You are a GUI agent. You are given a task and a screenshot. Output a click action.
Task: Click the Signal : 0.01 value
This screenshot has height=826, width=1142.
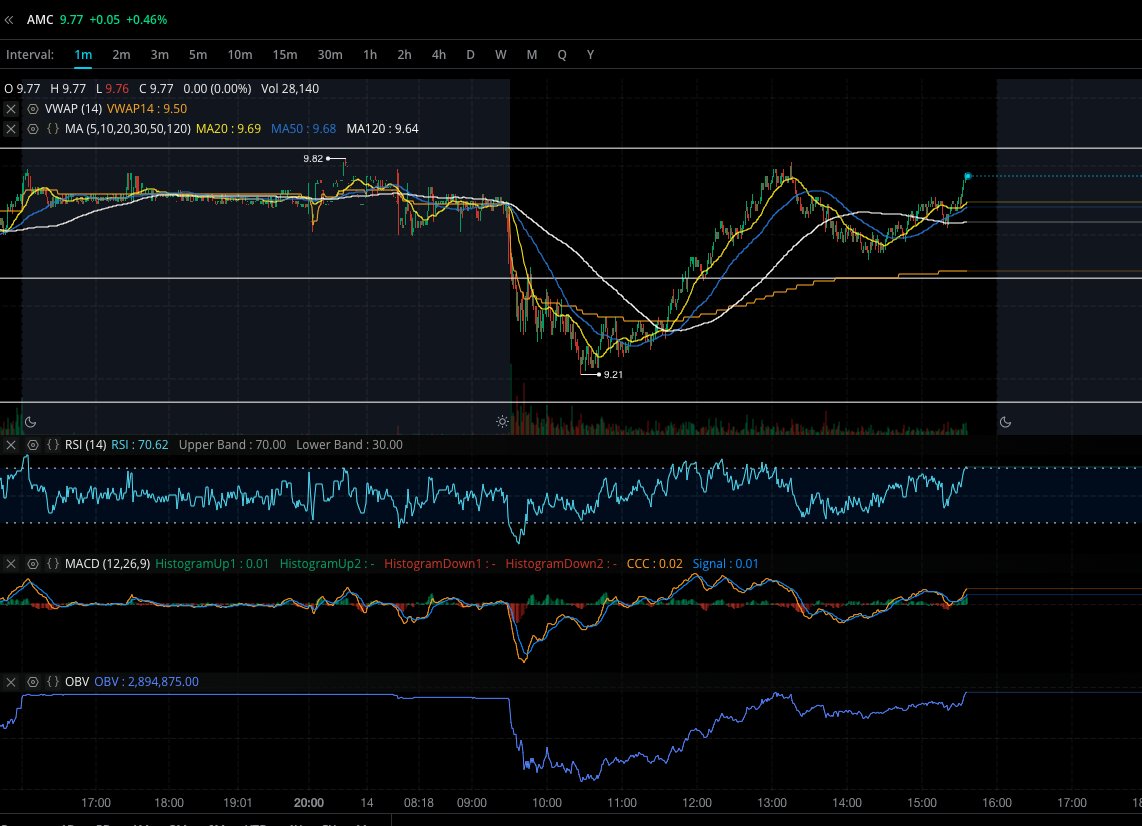coord(725,564)
